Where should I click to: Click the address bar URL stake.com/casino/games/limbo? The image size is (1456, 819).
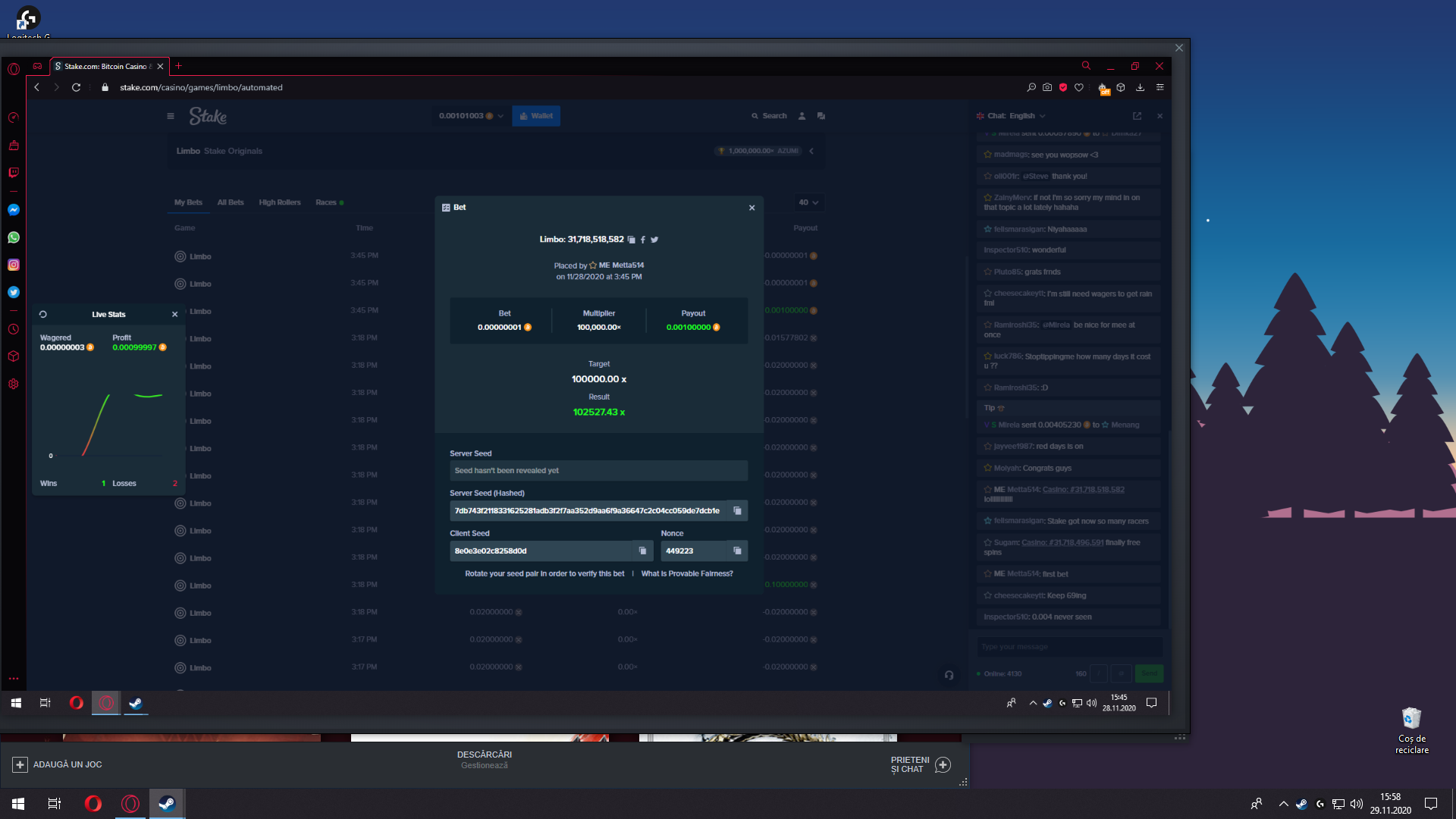(x=201, y=87)
